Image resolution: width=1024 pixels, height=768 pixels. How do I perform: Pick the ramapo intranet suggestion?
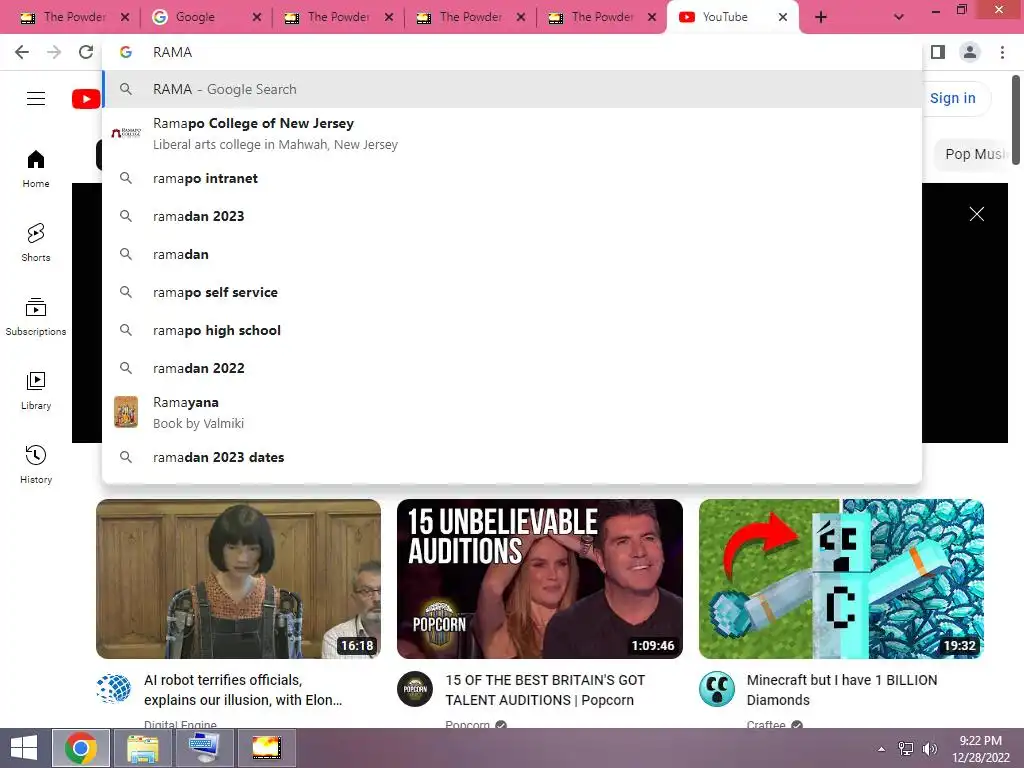pyautogui.click(x=513, y=178)
